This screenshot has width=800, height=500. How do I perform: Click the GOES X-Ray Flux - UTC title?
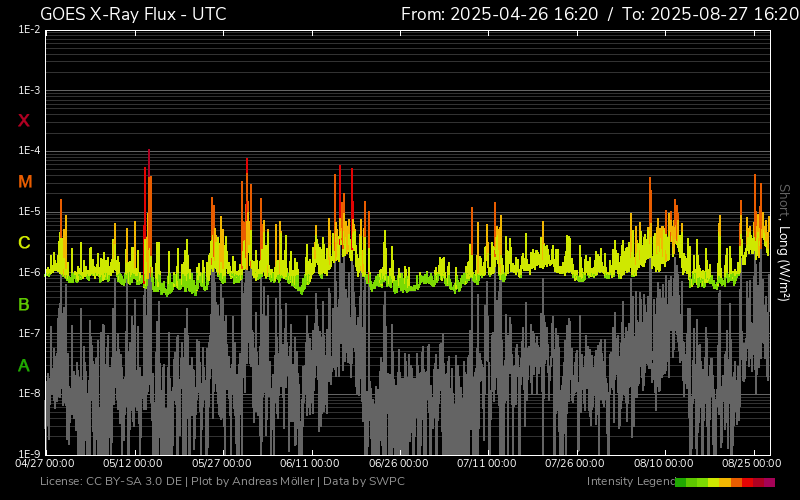[x=133, y=14]
